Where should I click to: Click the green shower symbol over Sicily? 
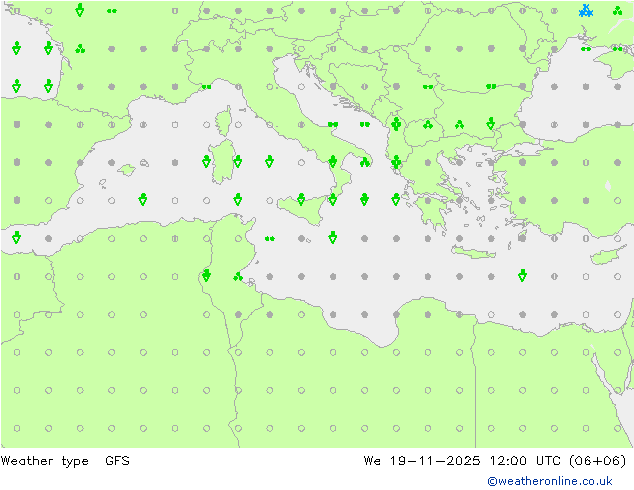click(301, 199)
